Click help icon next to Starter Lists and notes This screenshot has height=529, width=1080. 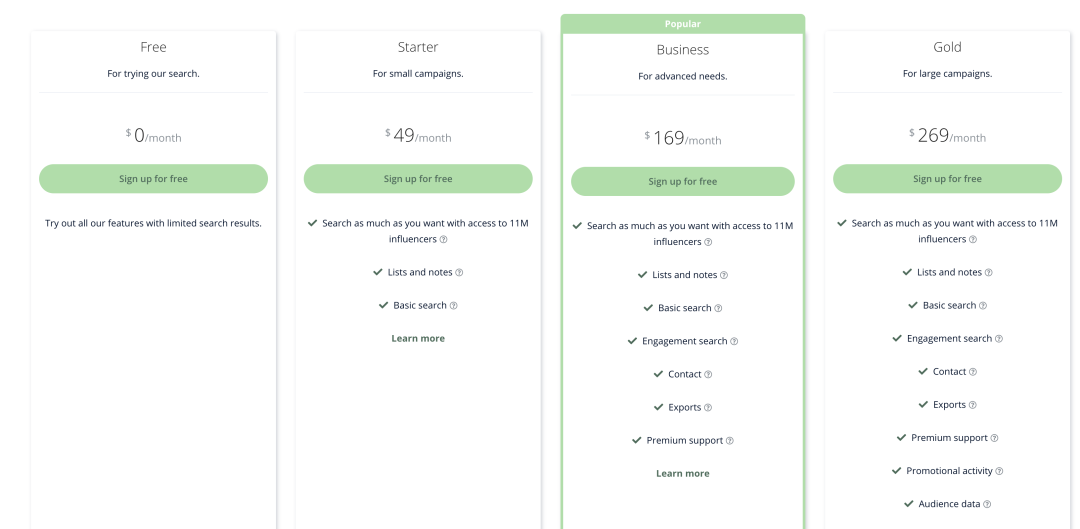[459, 273]
